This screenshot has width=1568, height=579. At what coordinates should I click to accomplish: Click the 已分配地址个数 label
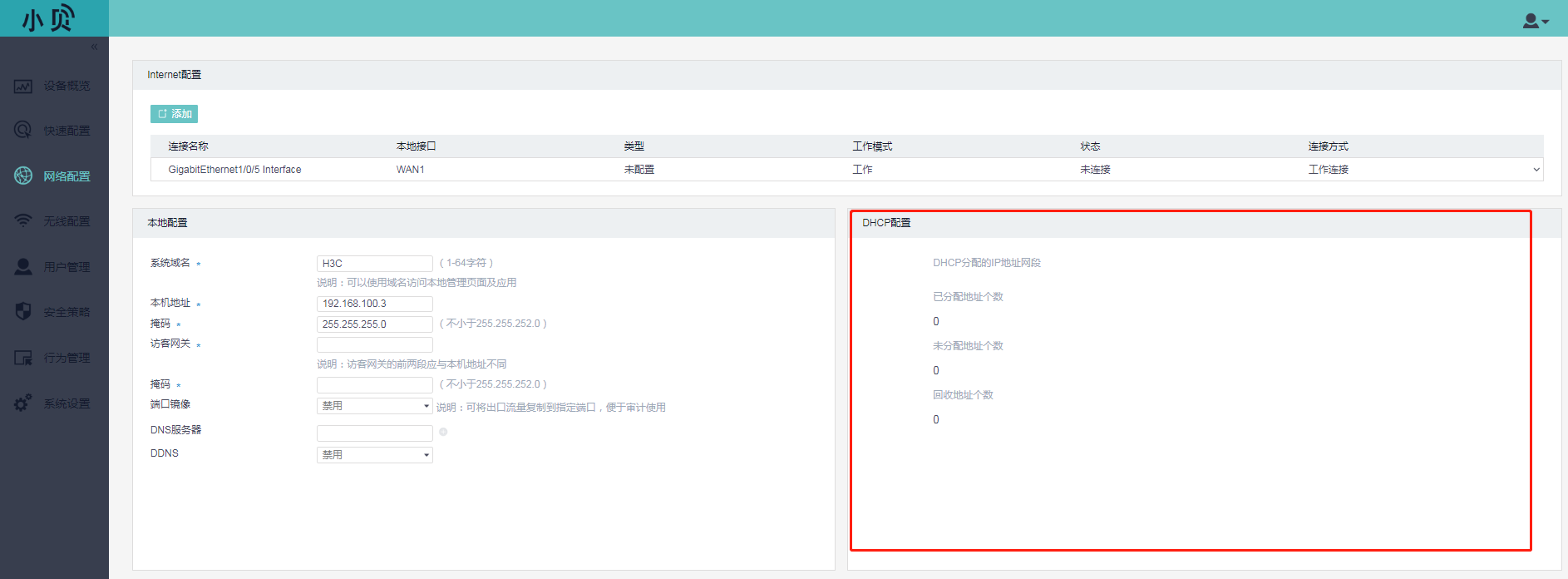(x=968, y=297)
